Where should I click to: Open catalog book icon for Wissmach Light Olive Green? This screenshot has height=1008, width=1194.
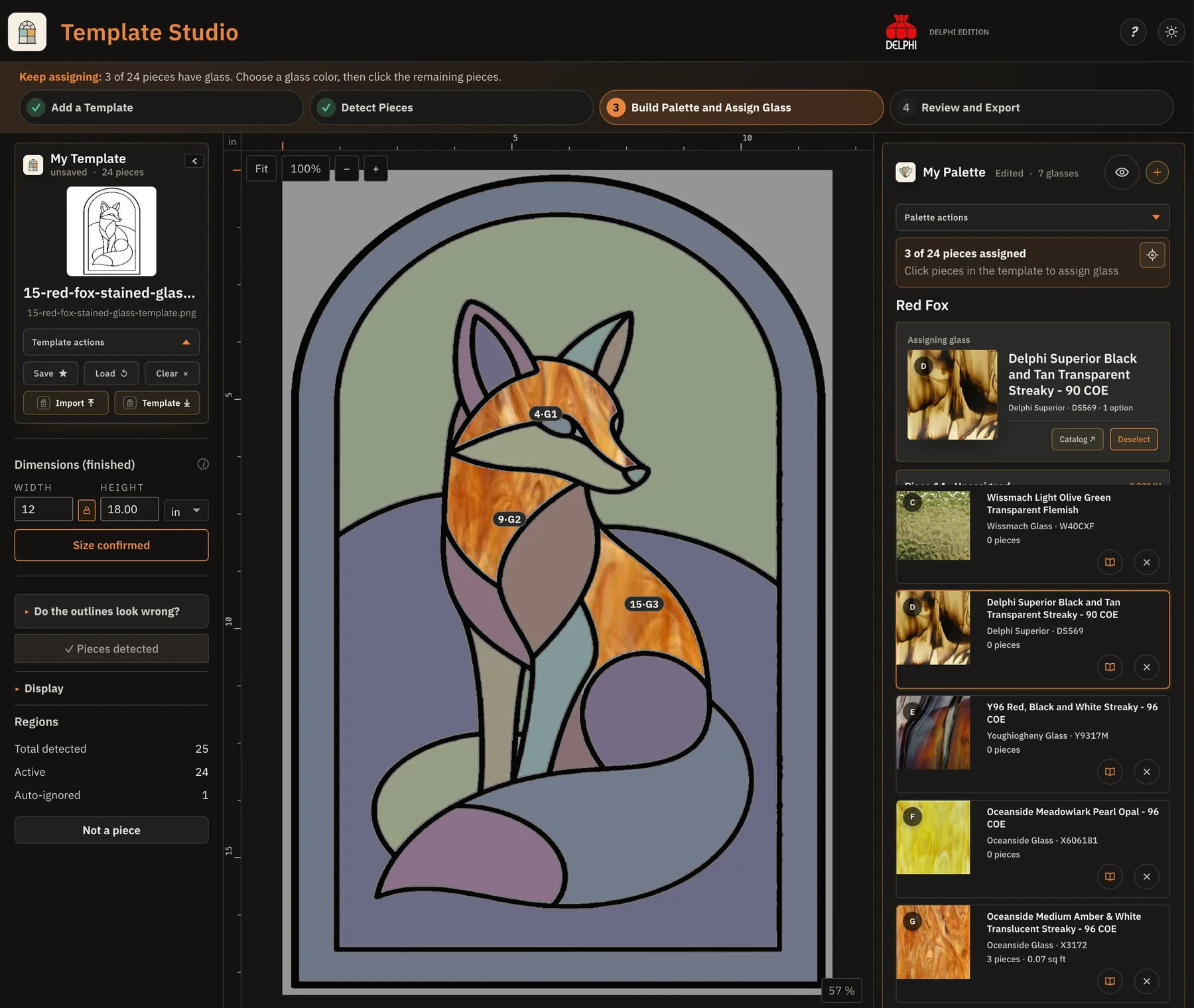1110,562
